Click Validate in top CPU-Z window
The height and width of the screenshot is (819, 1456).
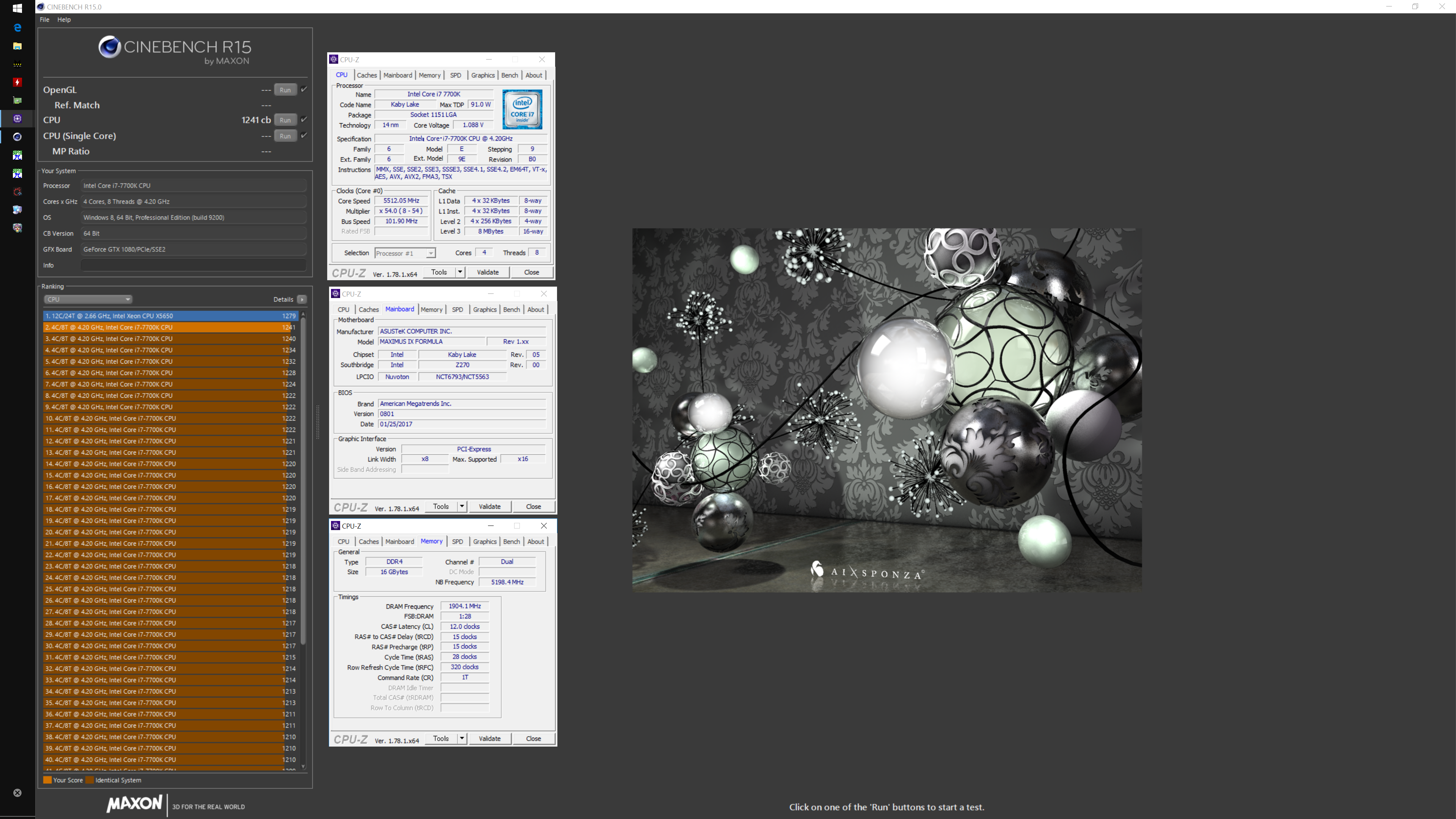(488, 273)
